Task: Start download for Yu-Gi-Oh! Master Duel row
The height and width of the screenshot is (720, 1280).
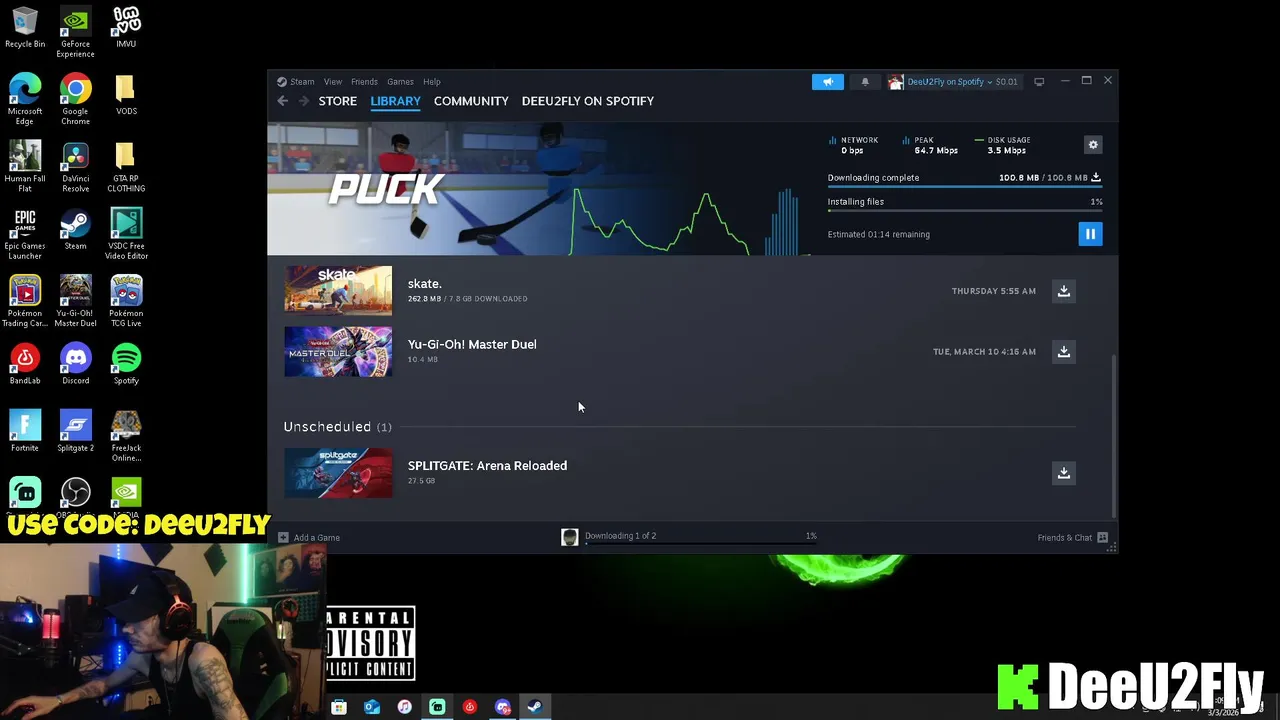Action: click(1064, 352)
